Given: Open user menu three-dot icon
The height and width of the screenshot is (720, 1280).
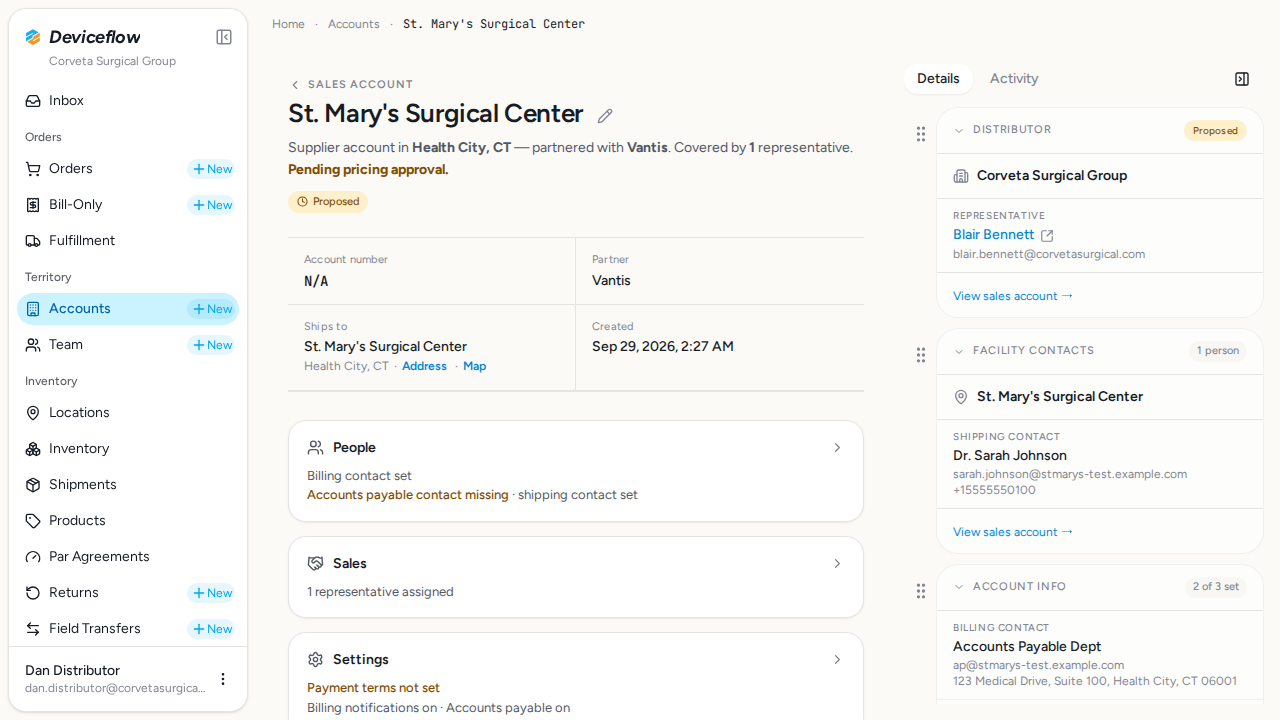Looking at the screenshot, I should 223,679.
